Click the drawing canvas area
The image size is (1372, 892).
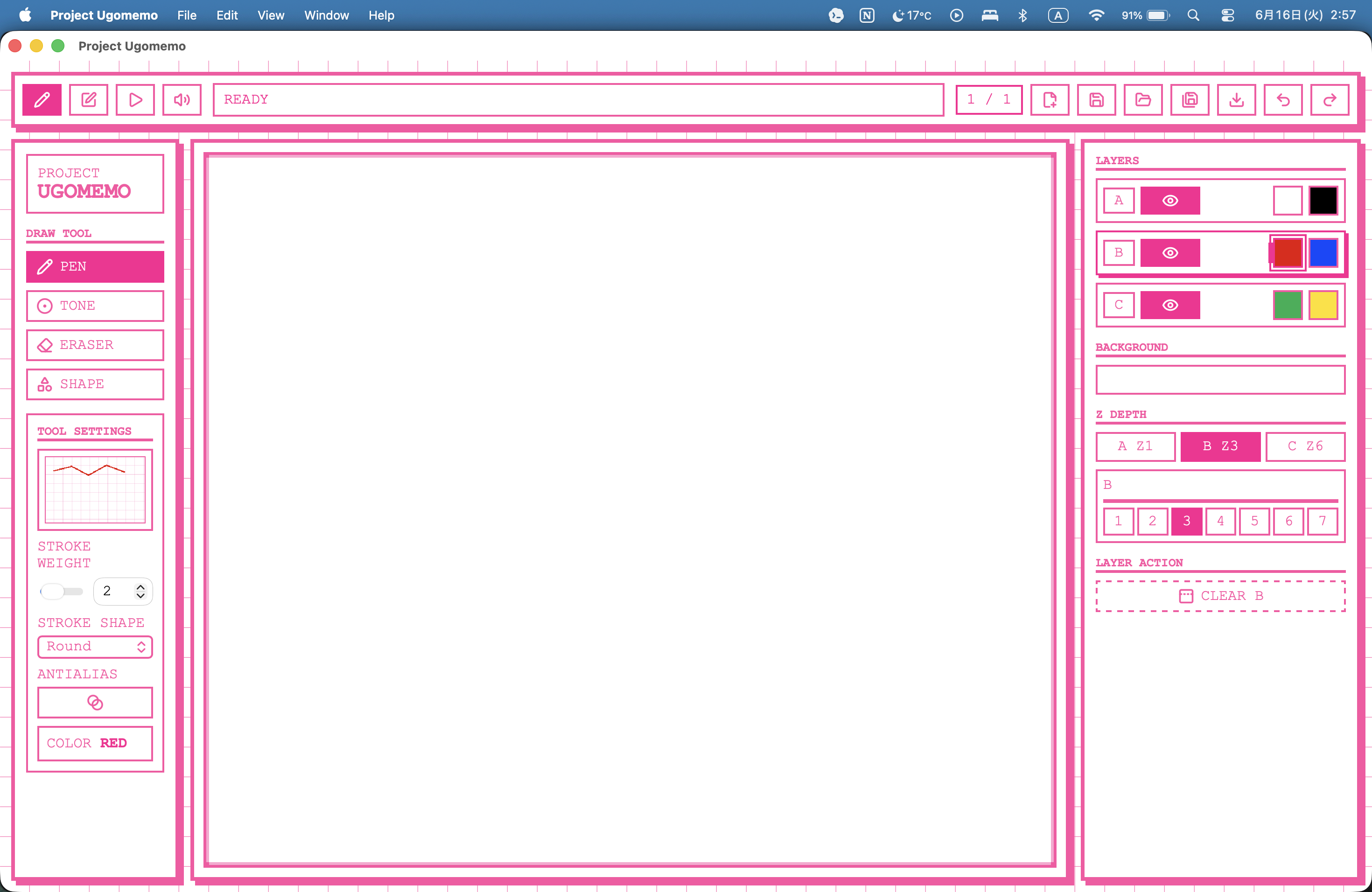coord(630,510)
